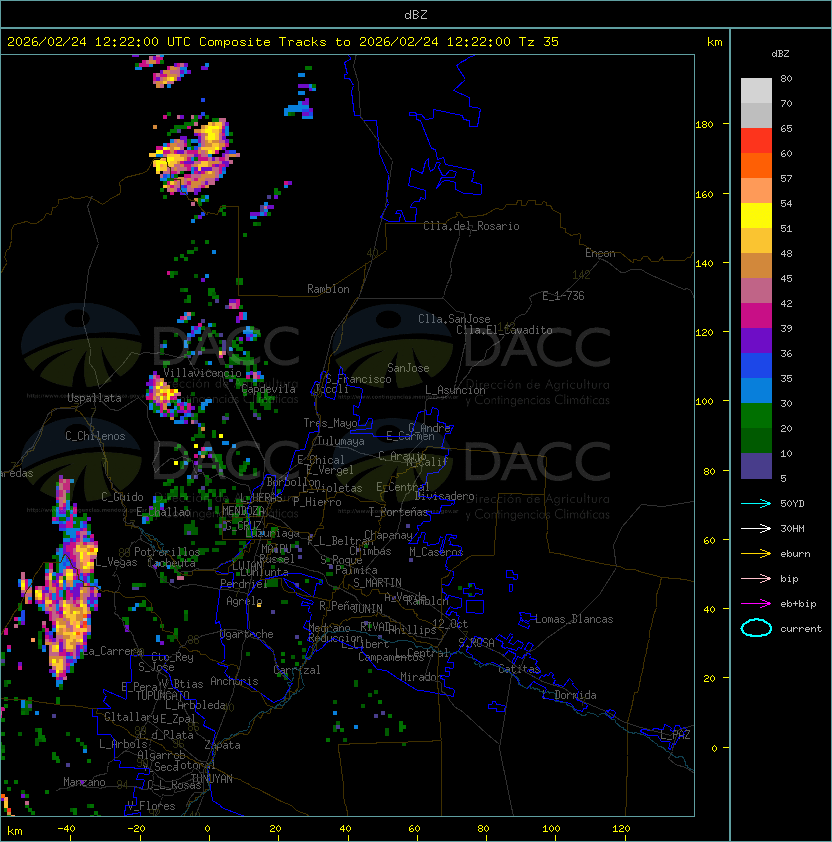This screenshot has width=832, height=842.
Task: Click the 'MENDOZA' city label
Action: [x=243, y=510]
